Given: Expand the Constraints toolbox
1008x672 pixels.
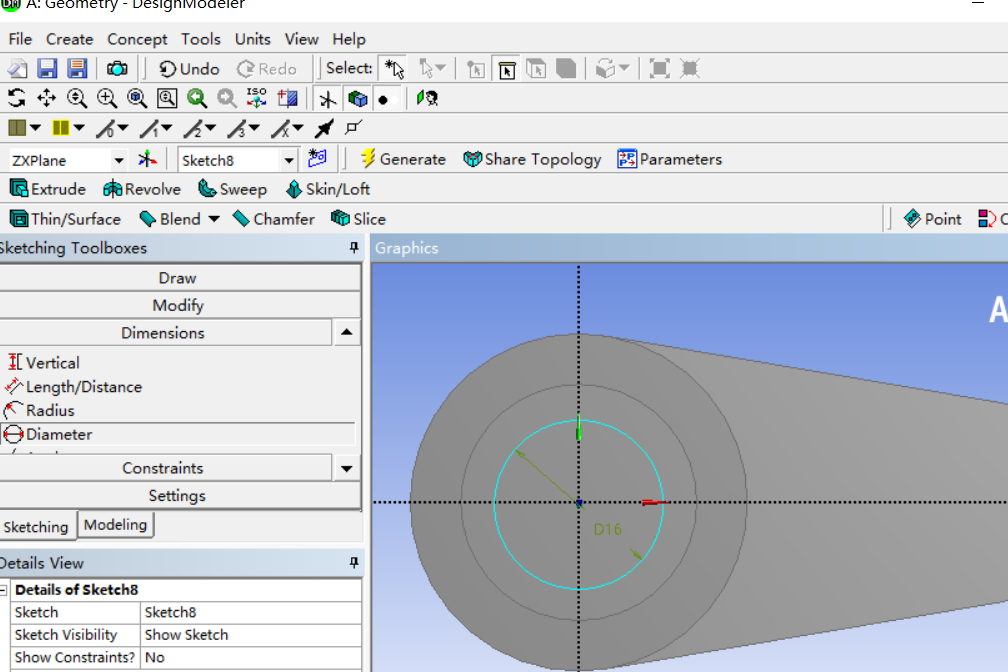Looking at the screenshot, I should 346,468.
